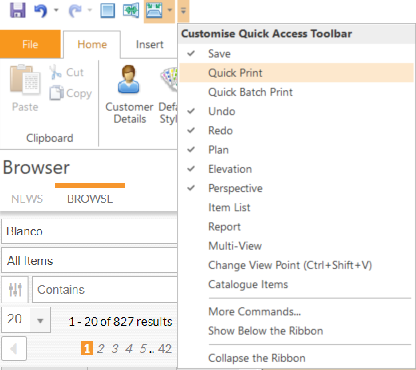Switch to Perspective view icon
416x370 pixels.
(154, 10)
